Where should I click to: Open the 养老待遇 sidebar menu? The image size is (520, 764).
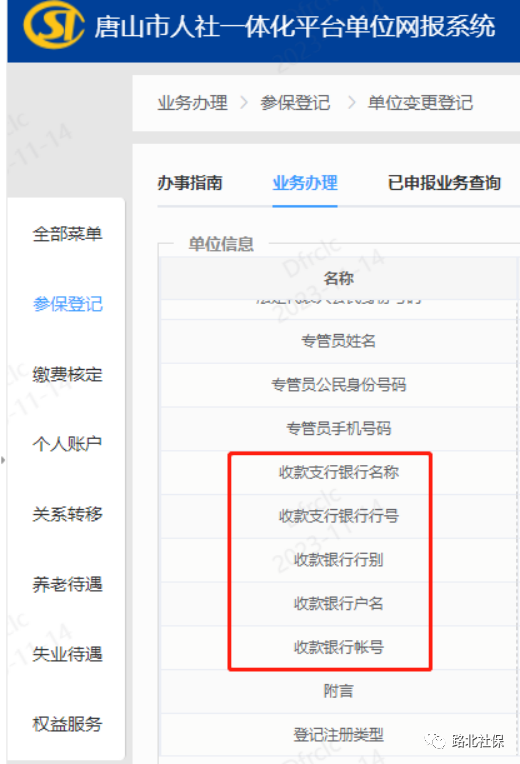coord(67,584)
